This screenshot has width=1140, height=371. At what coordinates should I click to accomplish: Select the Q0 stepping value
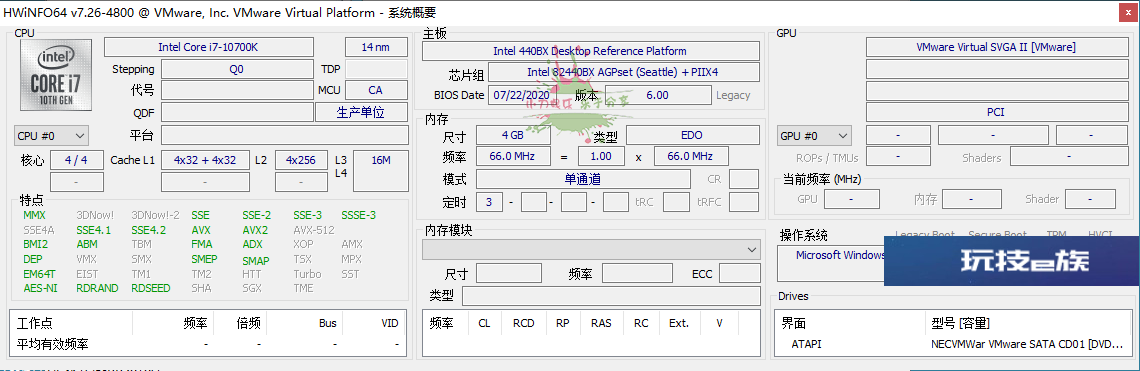pyautogui.click(x=236, y=69)
